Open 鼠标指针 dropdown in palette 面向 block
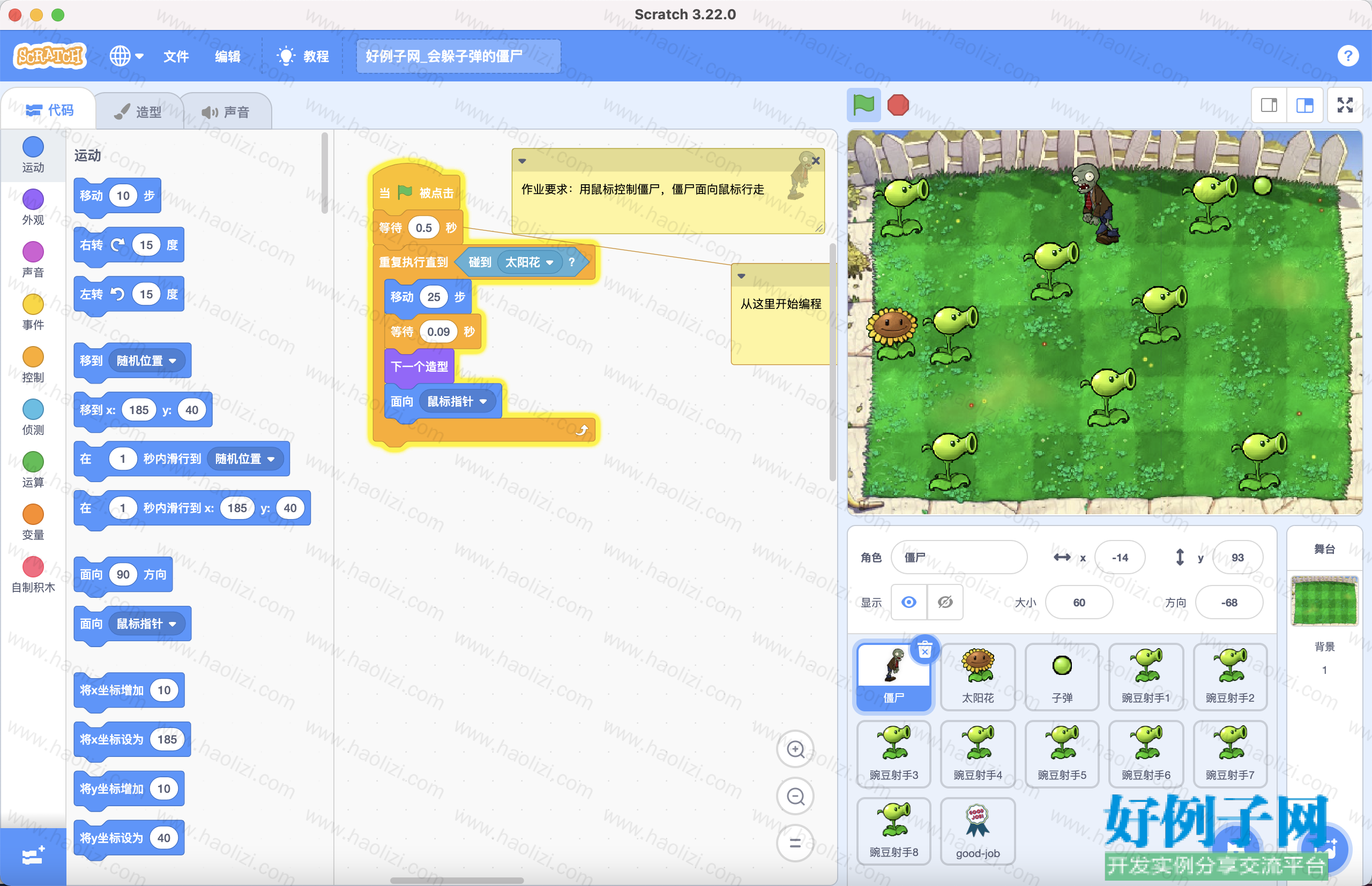This screenshot has height=886, width=1372. click(146, 624)
